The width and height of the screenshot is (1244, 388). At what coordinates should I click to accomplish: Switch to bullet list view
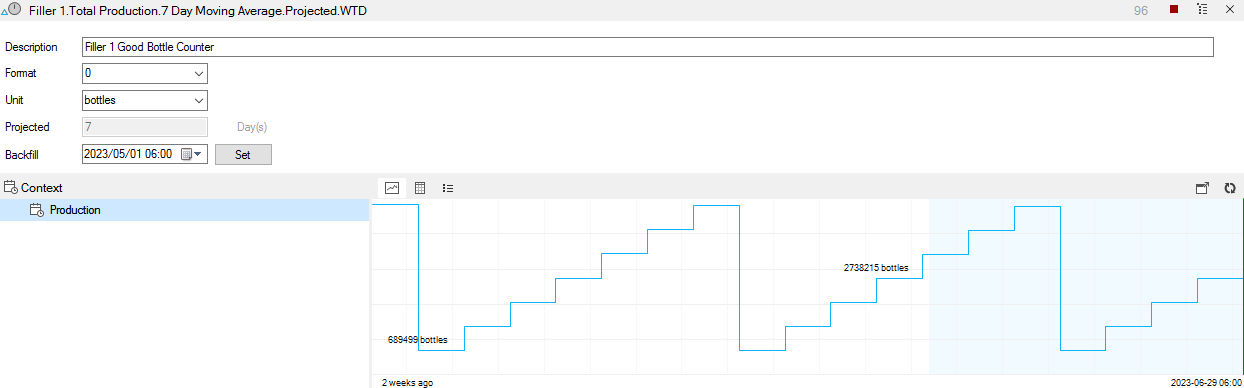click(x=448, y=187)
